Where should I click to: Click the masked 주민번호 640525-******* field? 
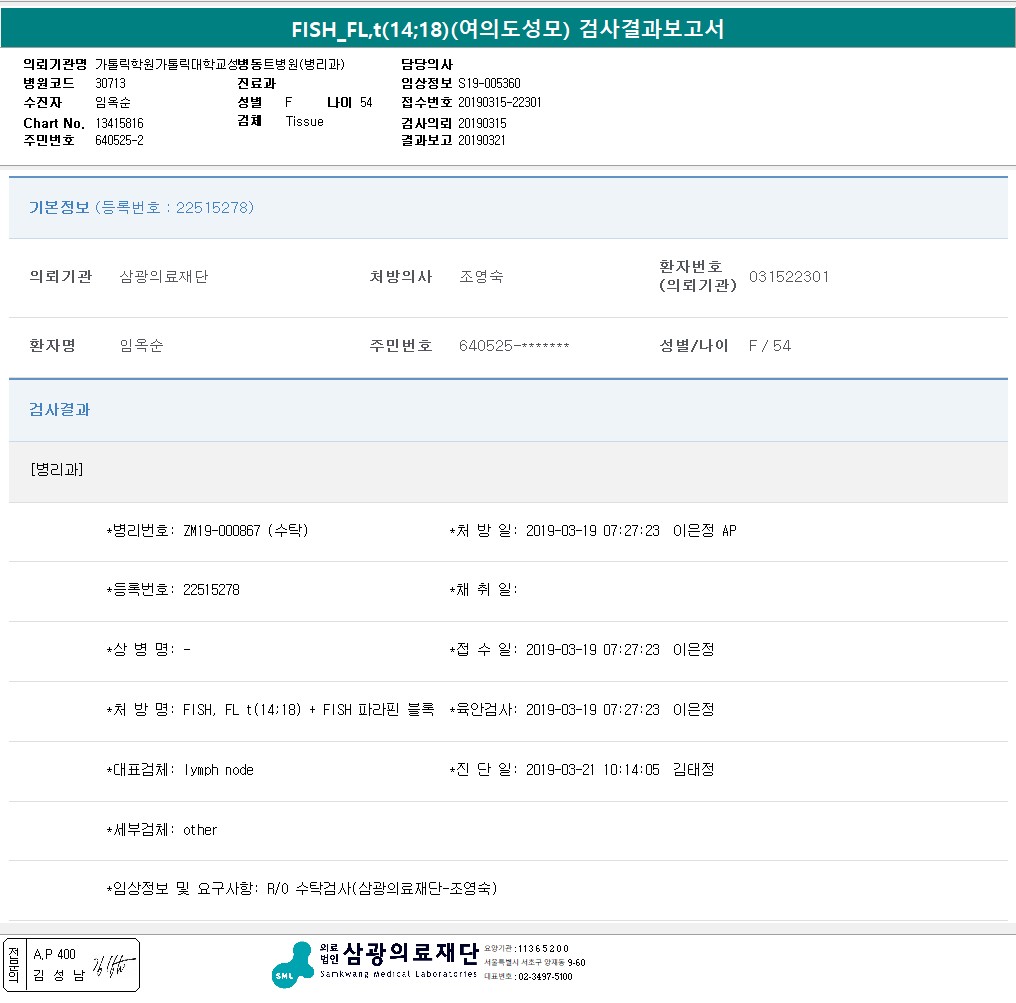coord(514,346)
